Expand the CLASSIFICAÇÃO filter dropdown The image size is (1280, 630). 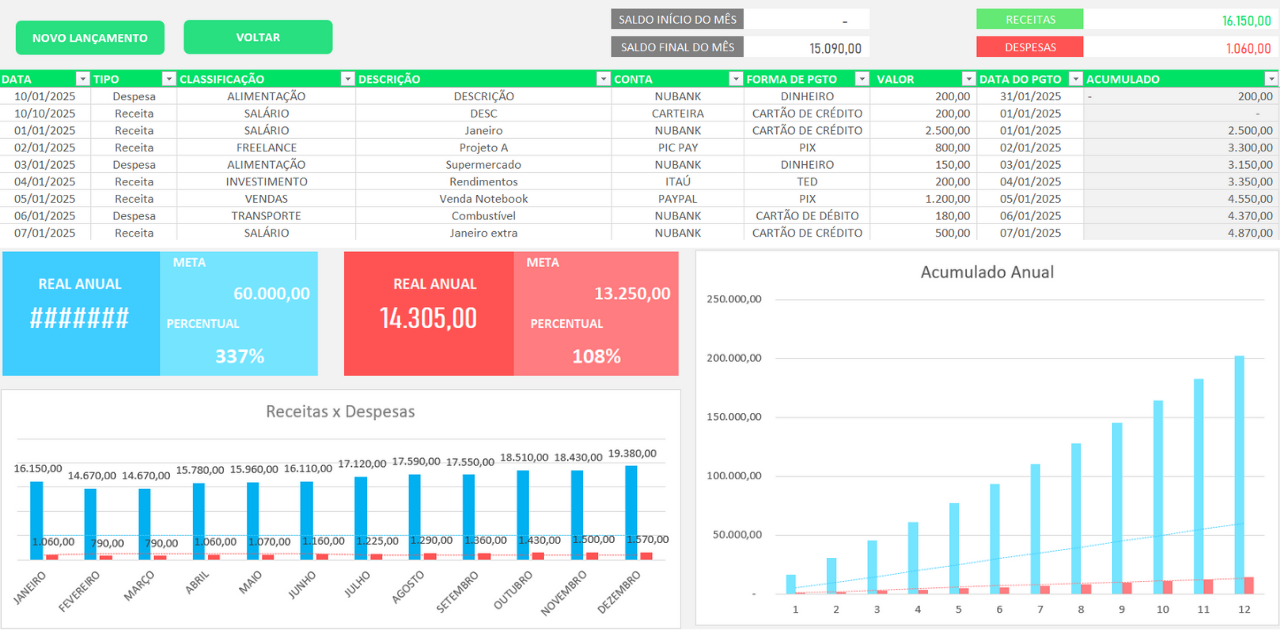[x=347, y=79]
